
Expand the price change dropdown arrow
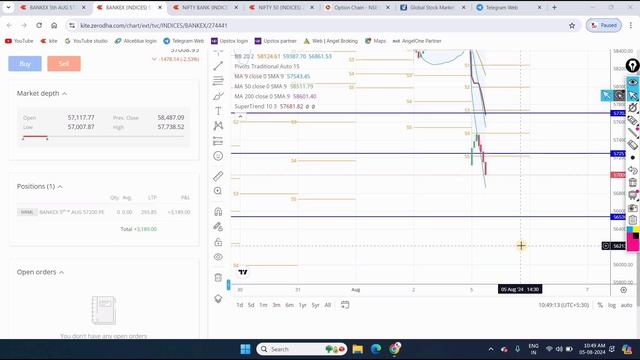(154, 59)
